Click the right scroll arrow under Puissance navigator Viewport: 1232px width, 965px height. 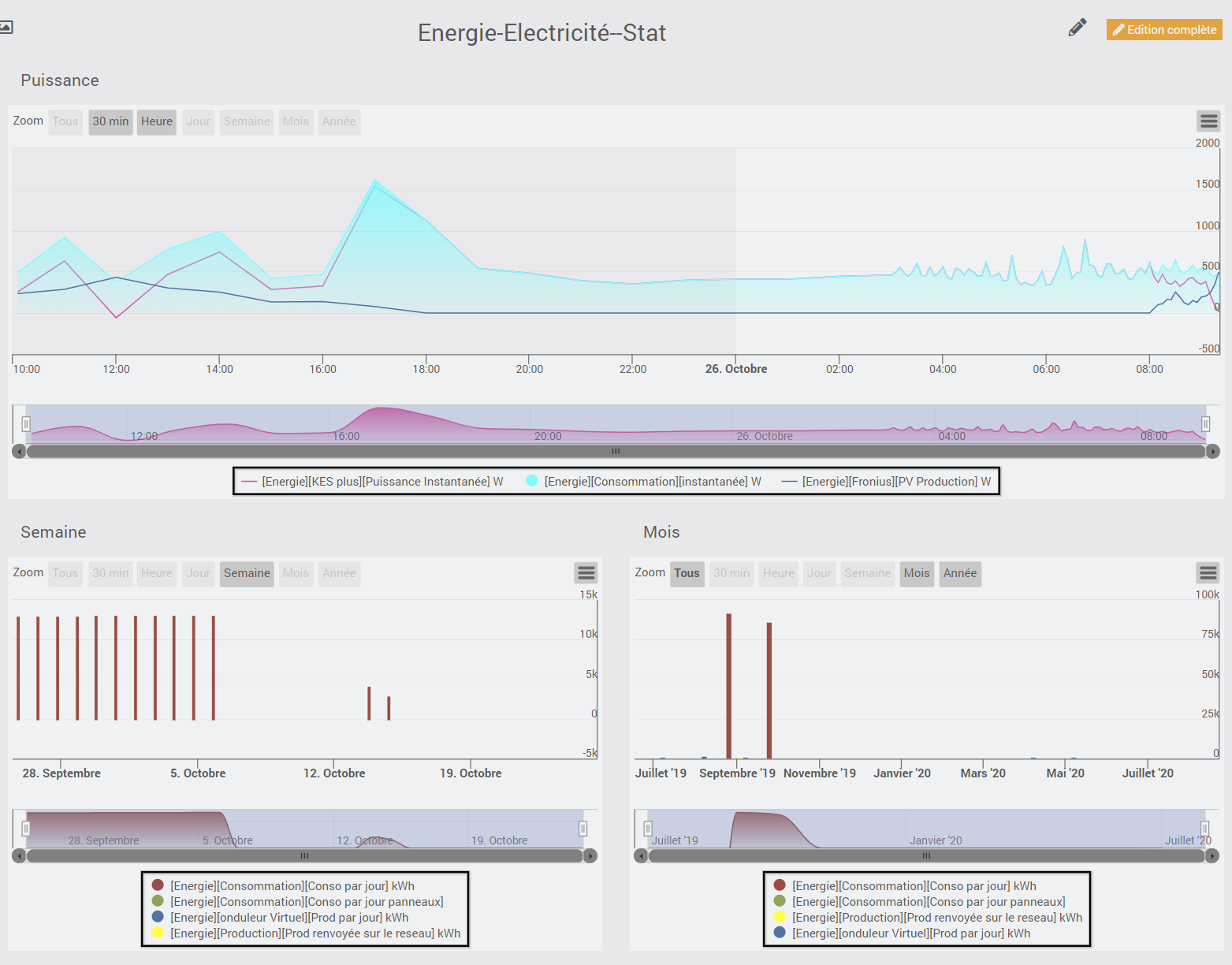coord(1213,452)
